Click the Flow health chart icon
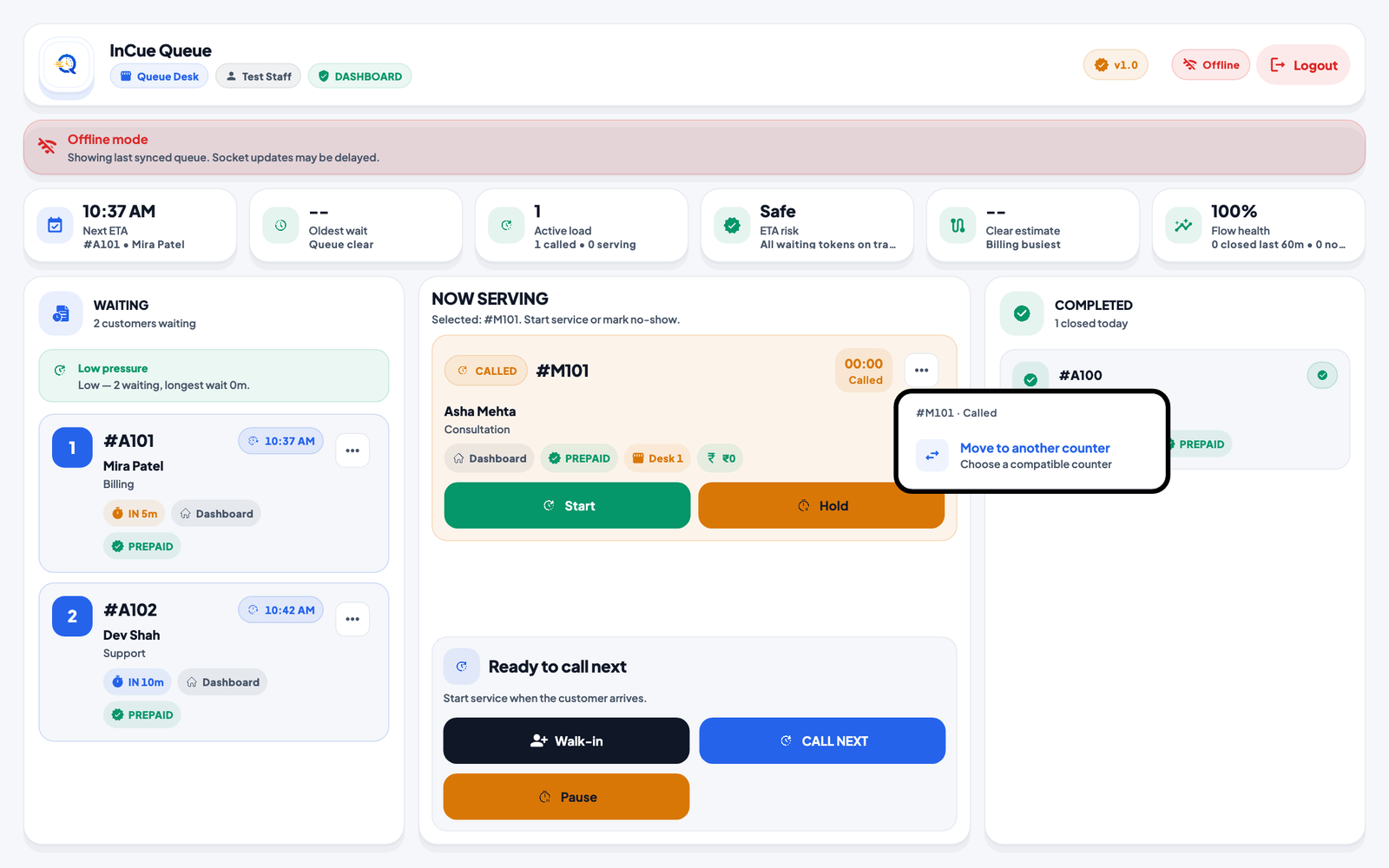Viewport: 1389px width, 868px height. [x=1183, y=226]
